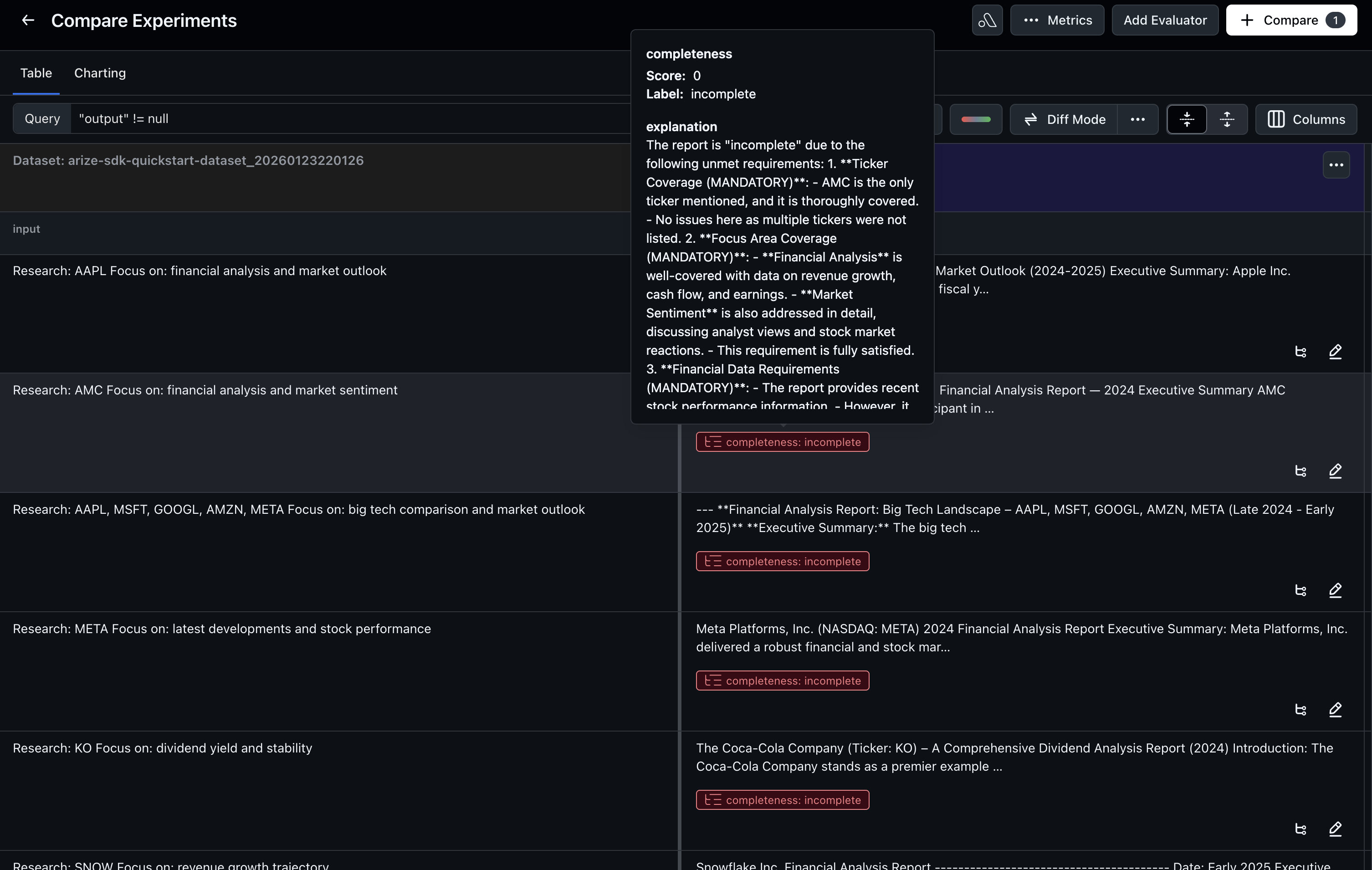
Task: Click the edit pencil in KO row
Action: point(1336,829)
